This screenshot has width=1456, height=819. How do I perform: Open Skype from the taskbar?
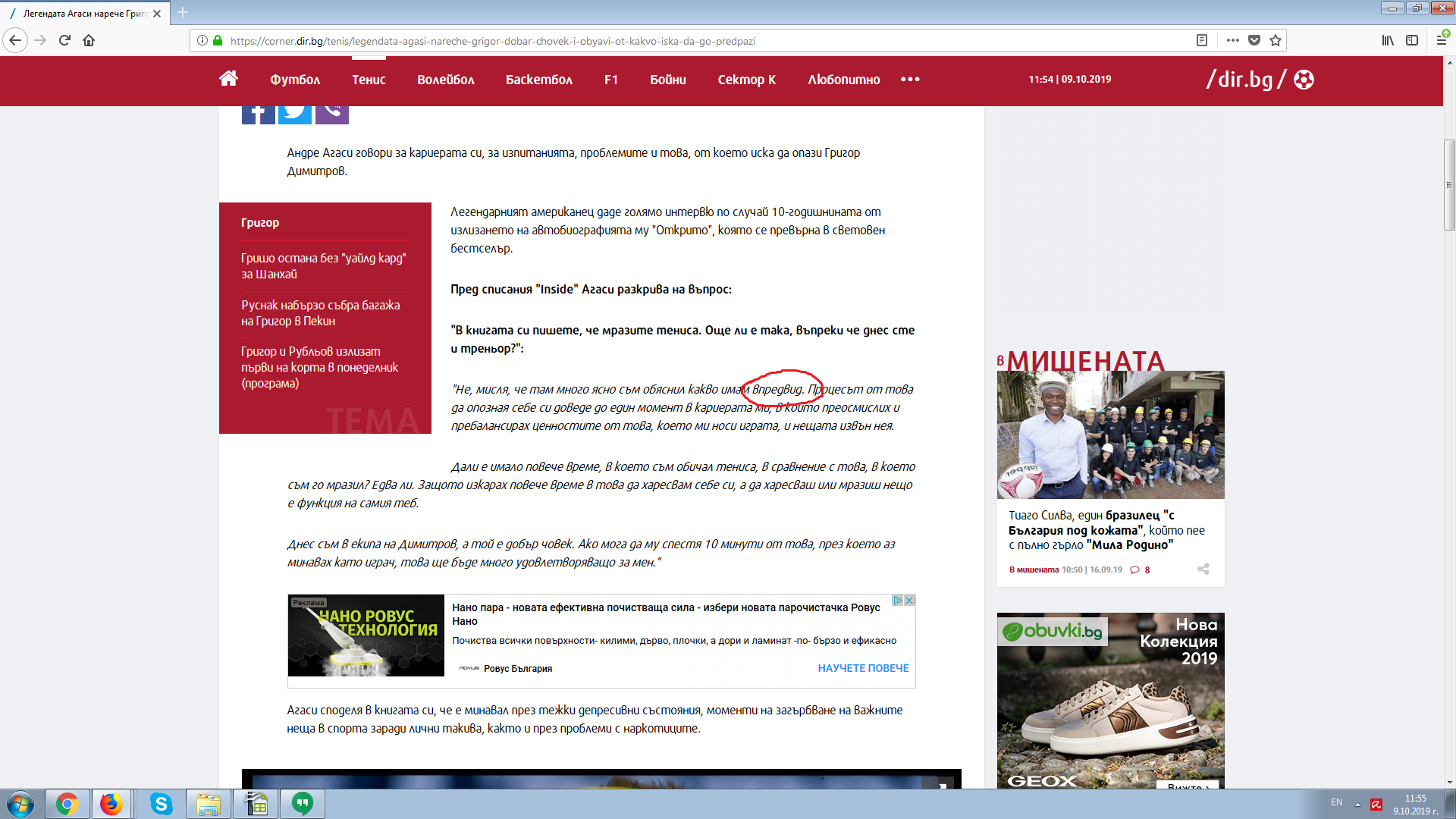pos(161,804)
